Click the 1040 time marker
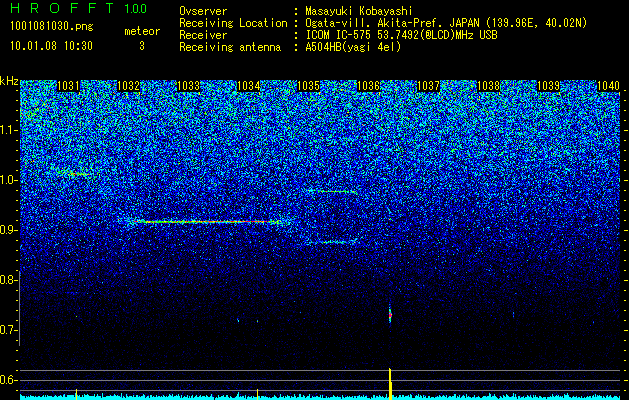 click(608, 86)
